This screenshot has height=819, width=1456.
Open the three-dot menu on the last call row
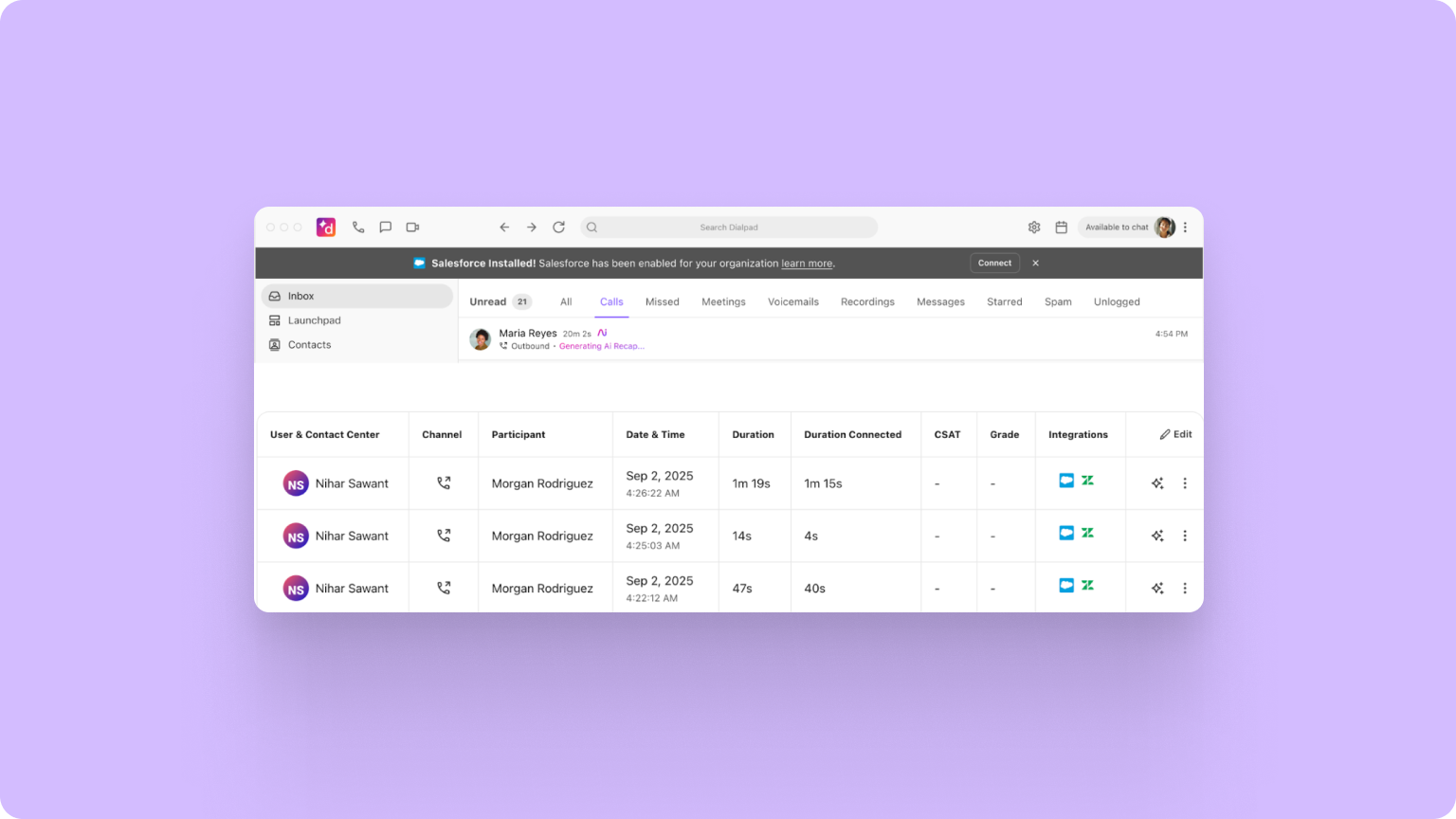pyautogui.click(x=1184, y=588)
